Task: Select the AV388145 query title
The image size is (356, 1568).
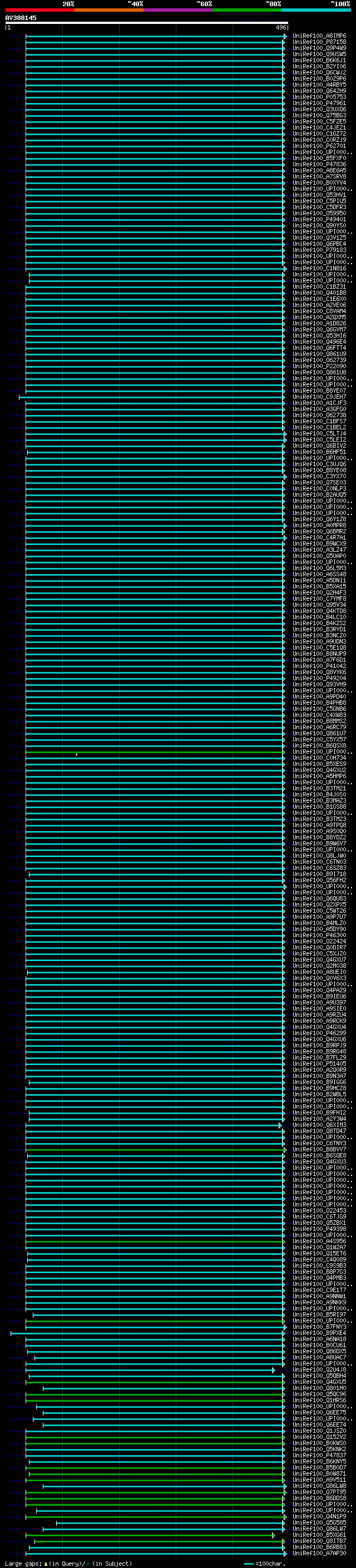Action: [x=21, y=18]
